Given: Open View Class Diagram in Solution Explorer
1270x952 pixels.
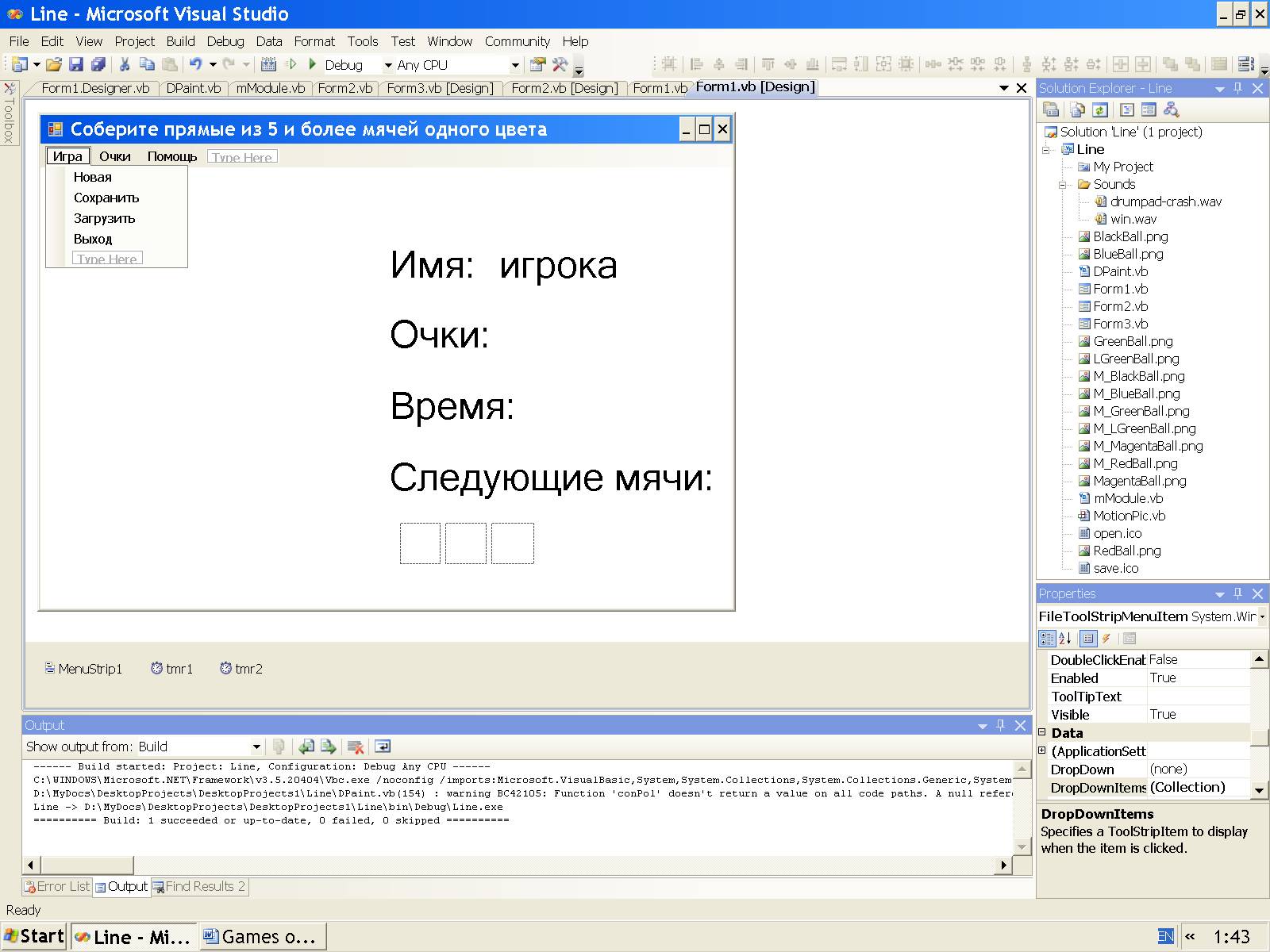Looking at the screenshot, I should tap(1171, 110).
